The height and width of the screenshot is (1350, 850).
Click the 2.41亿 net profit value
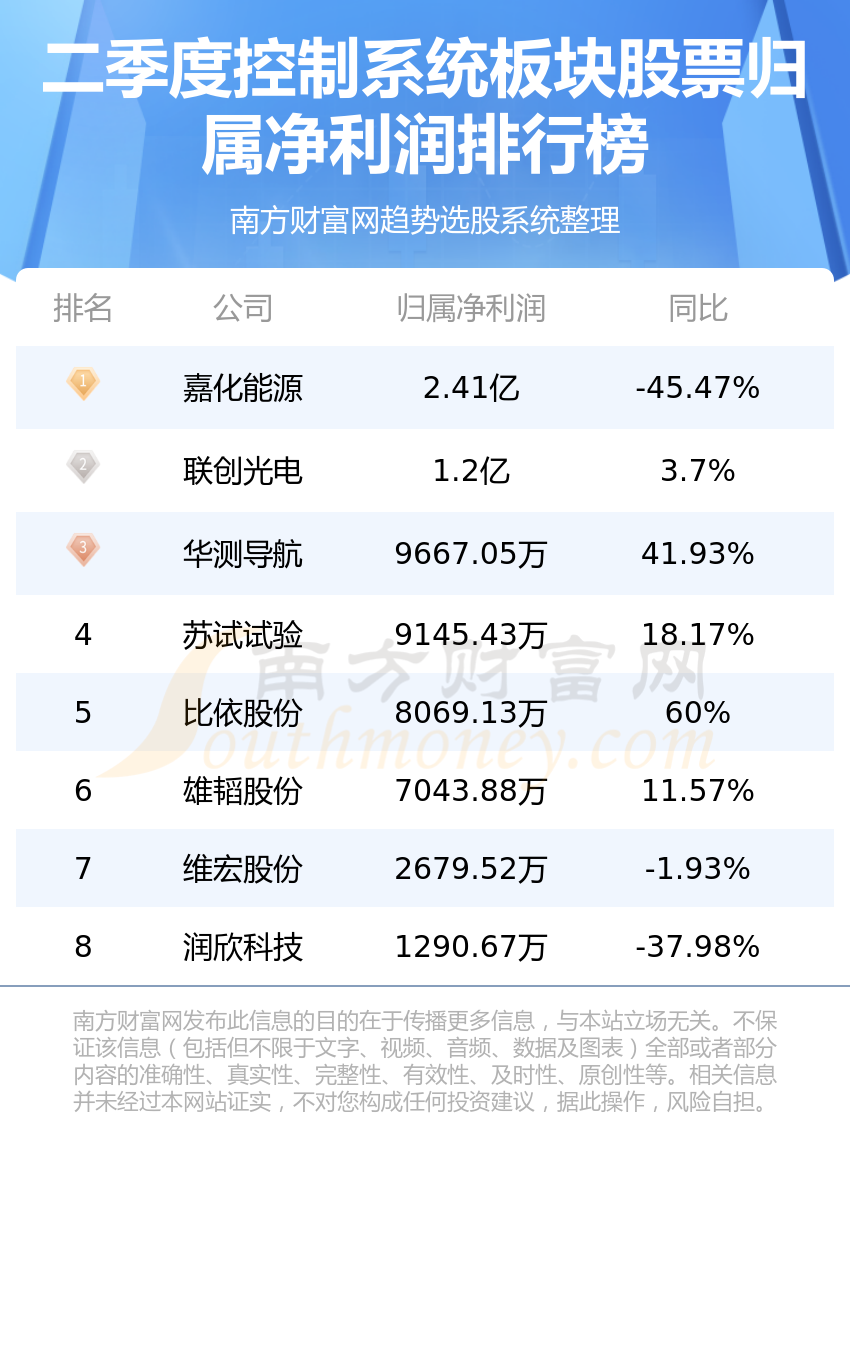tap(471, 388)
